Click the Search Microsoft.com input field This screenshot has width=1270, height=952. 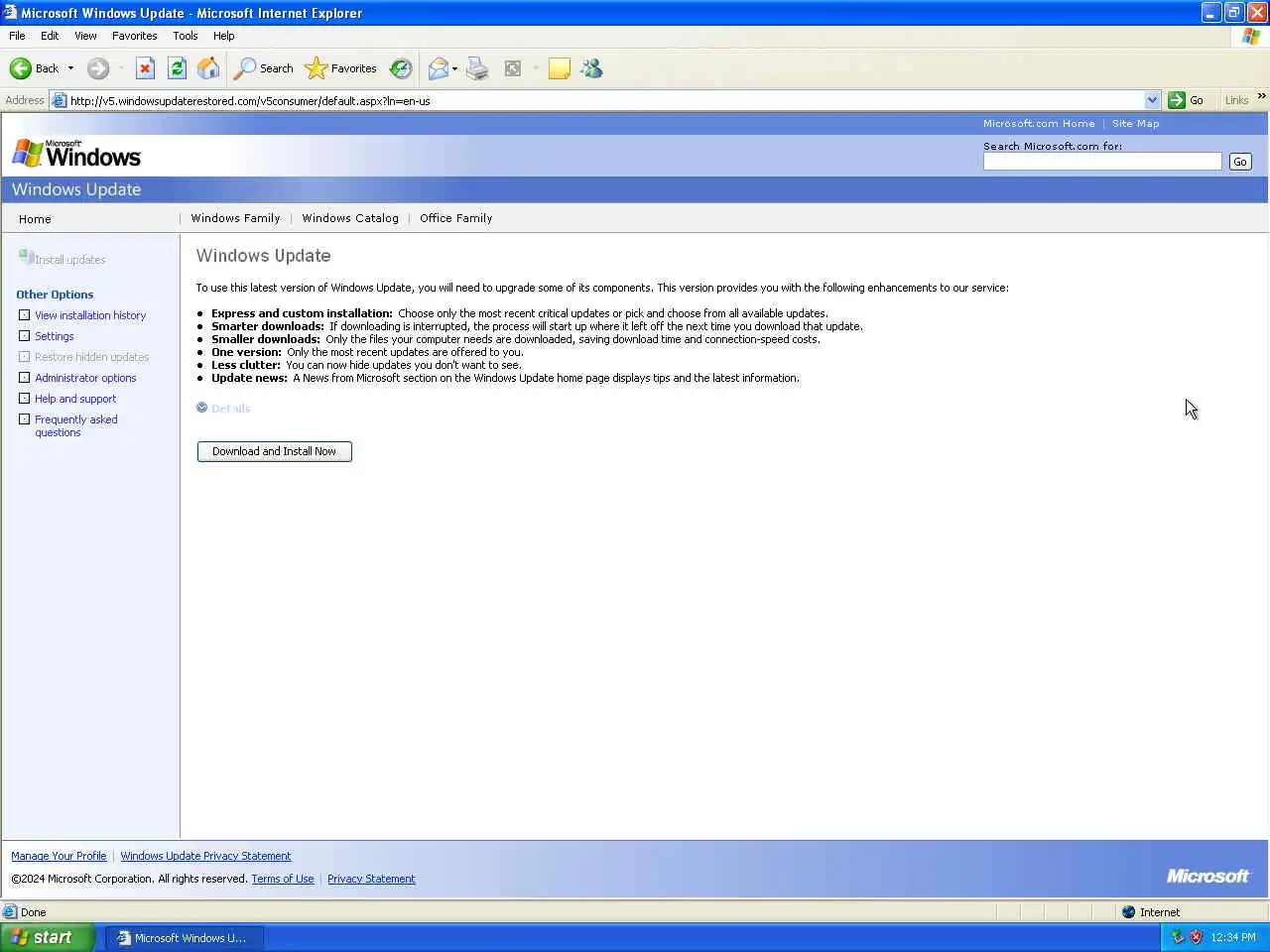1102,162
